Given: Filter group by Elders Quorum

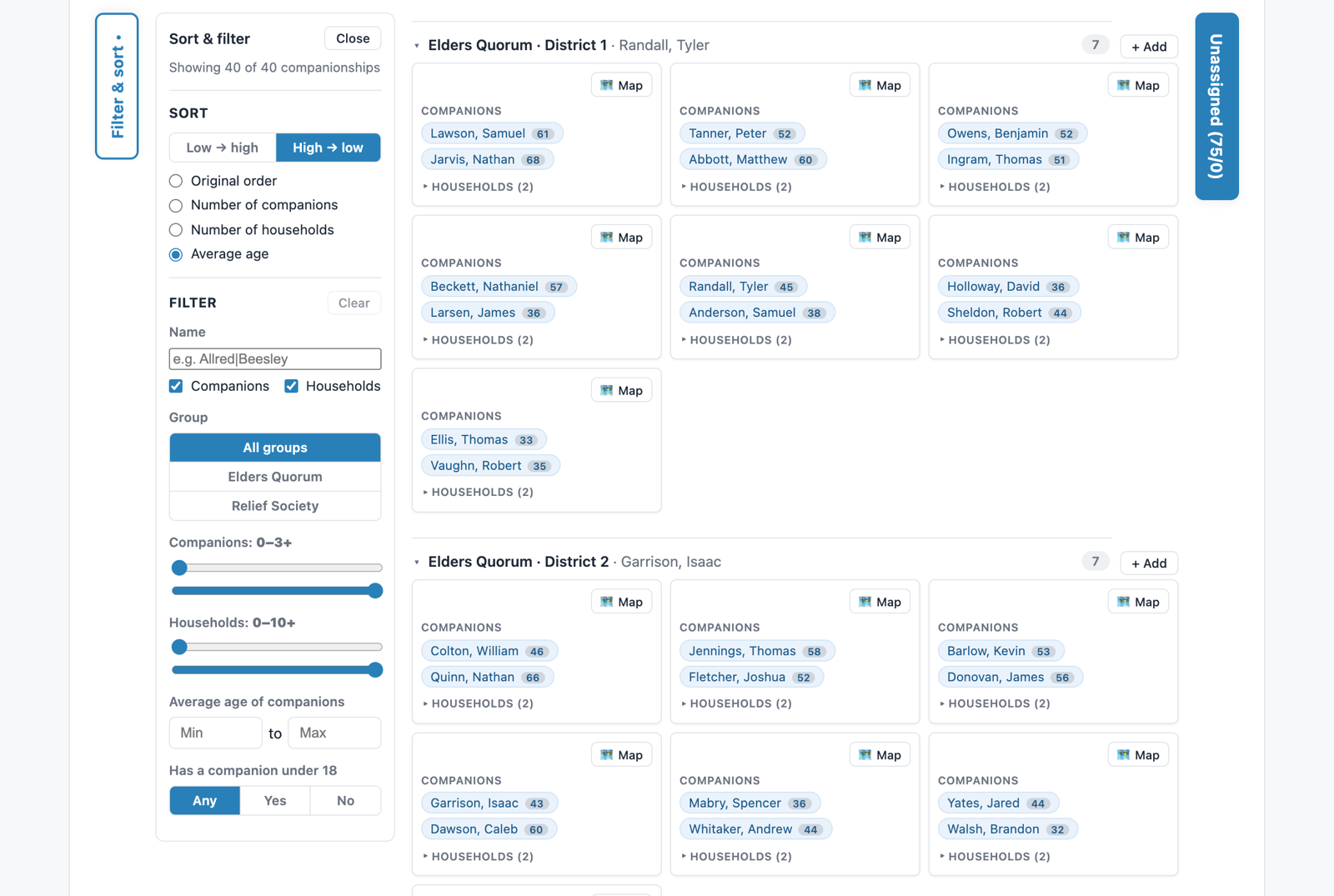Looking at the screenshot, I should (275, 477).
